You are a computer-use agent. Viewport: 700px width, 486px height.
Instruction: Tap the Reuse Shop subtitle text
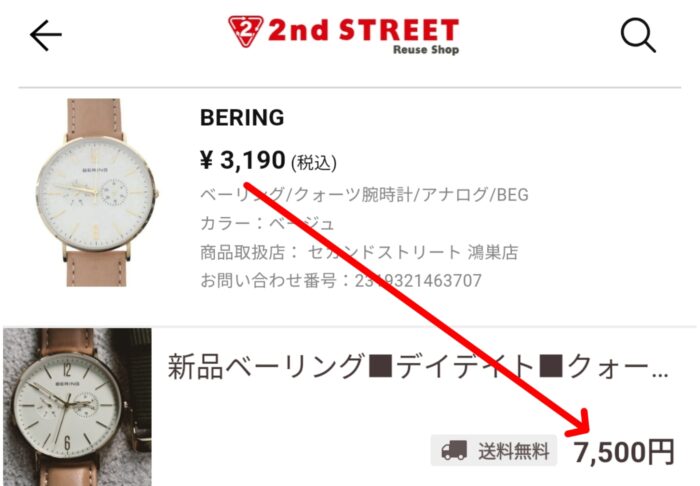426,50
